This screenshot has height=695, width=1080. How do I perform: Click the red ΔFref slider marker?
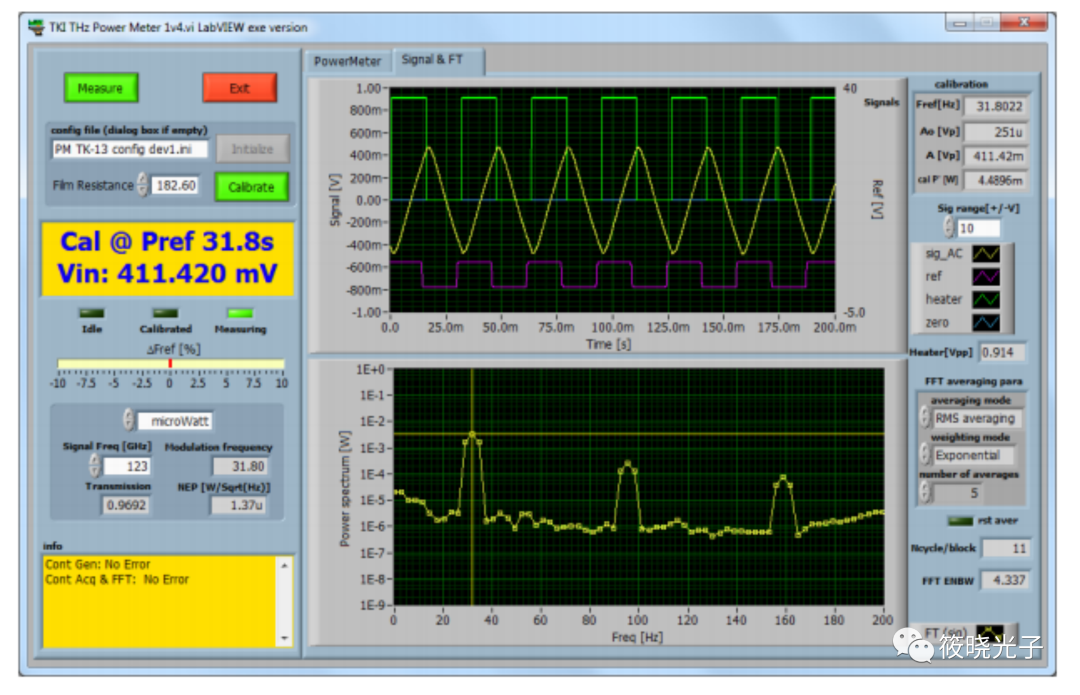tap(170, 363)
